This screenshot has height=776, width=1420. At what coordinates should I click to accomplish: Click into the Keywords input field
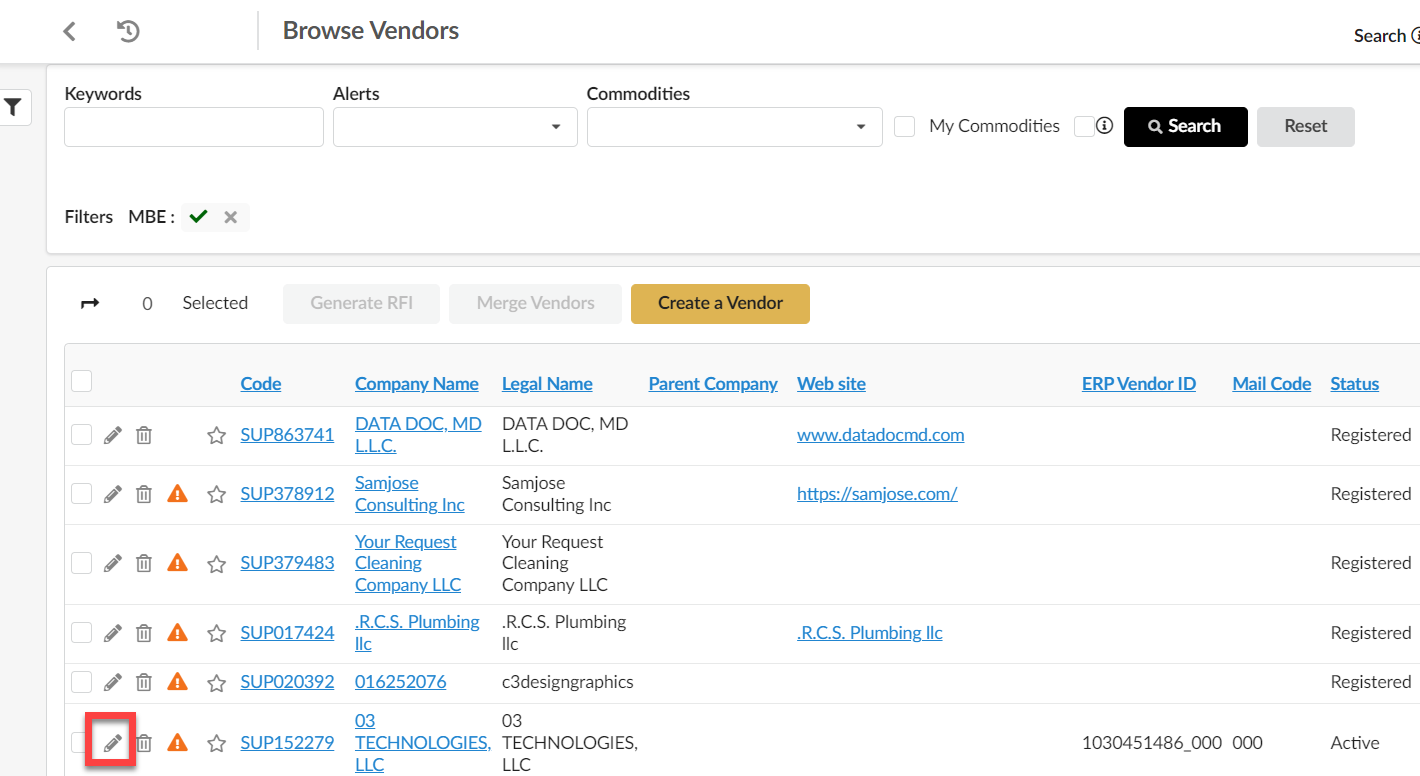pyautogui.click(x=194, y=127)
